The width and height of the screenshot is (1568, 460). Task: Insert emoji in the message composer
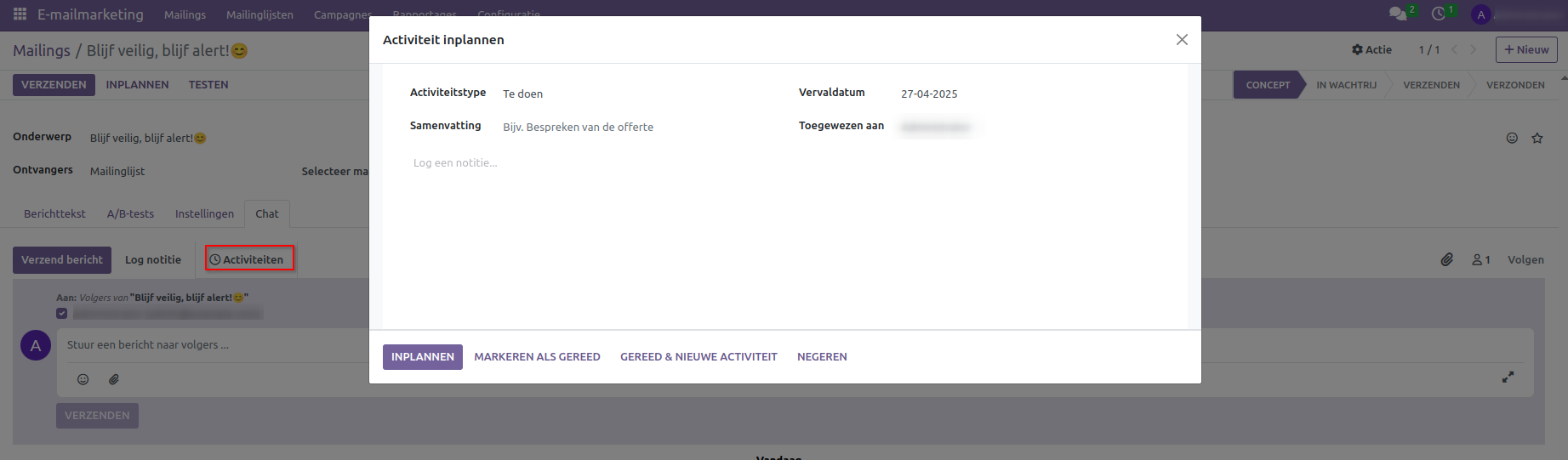83,379
